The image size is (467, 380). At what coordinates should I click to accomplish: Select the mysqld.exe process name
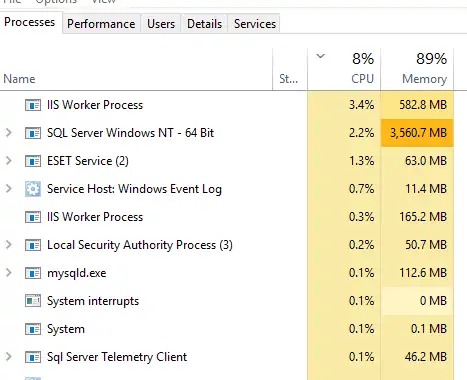(77, 273)
